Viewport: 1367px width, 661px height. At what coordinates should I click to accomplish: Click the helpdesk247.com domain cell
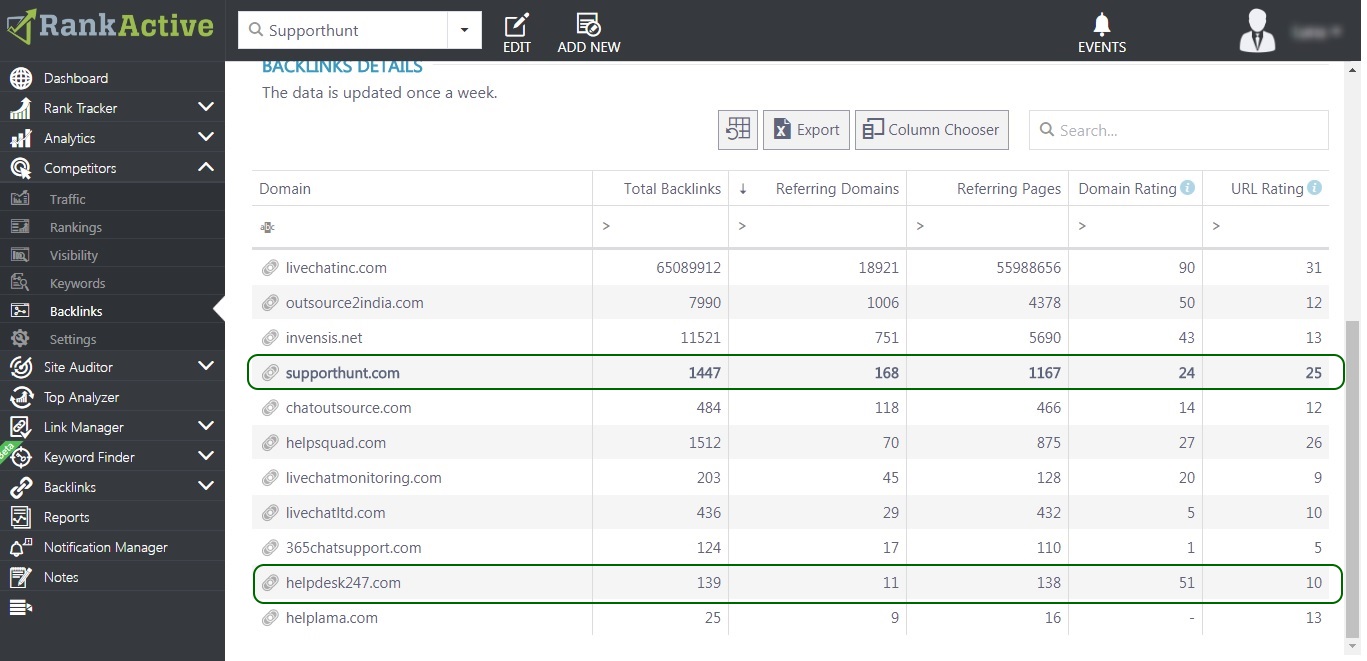[x=422, y=583]
